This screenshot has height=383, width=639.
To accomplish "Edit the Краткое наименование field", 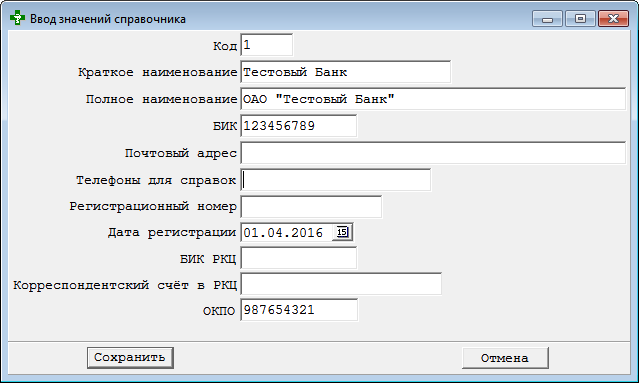I will [x=346, y=72].
